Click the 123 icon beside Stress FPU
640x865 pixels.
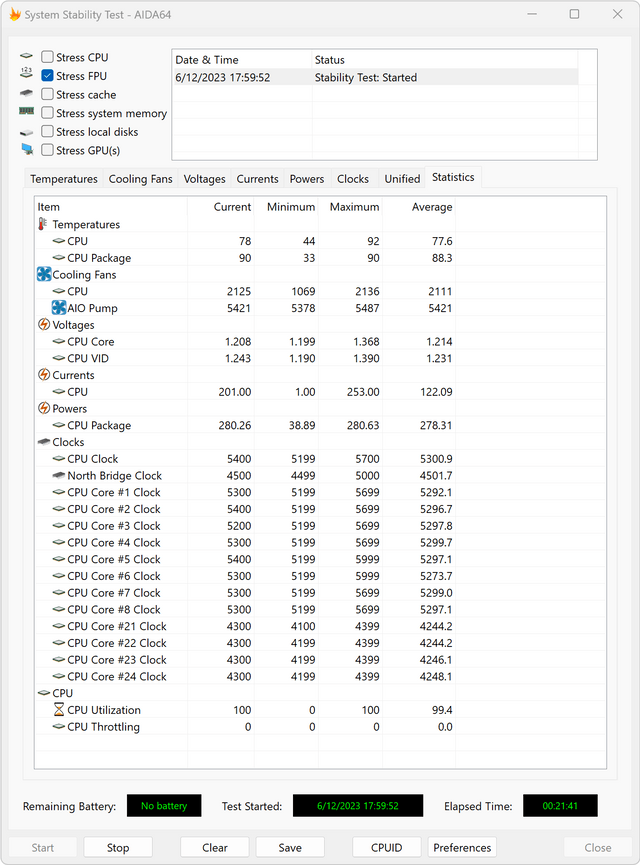click(x=26, y=72)
